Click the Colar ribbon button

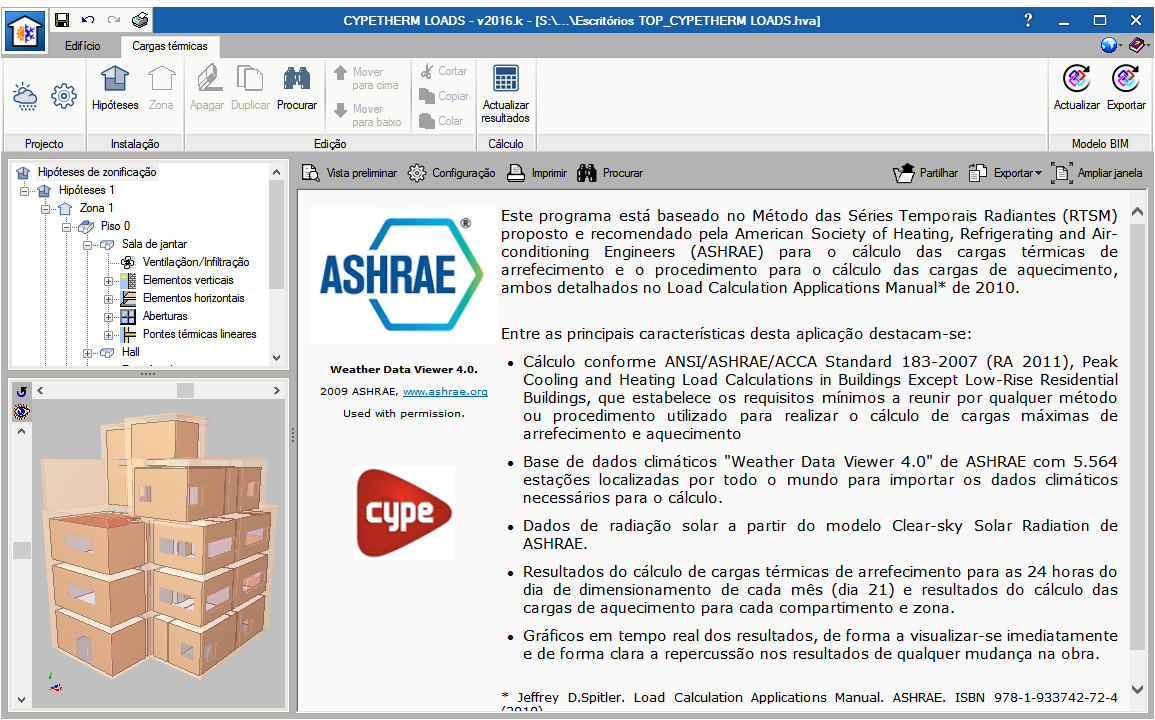[x=441, y=121]
